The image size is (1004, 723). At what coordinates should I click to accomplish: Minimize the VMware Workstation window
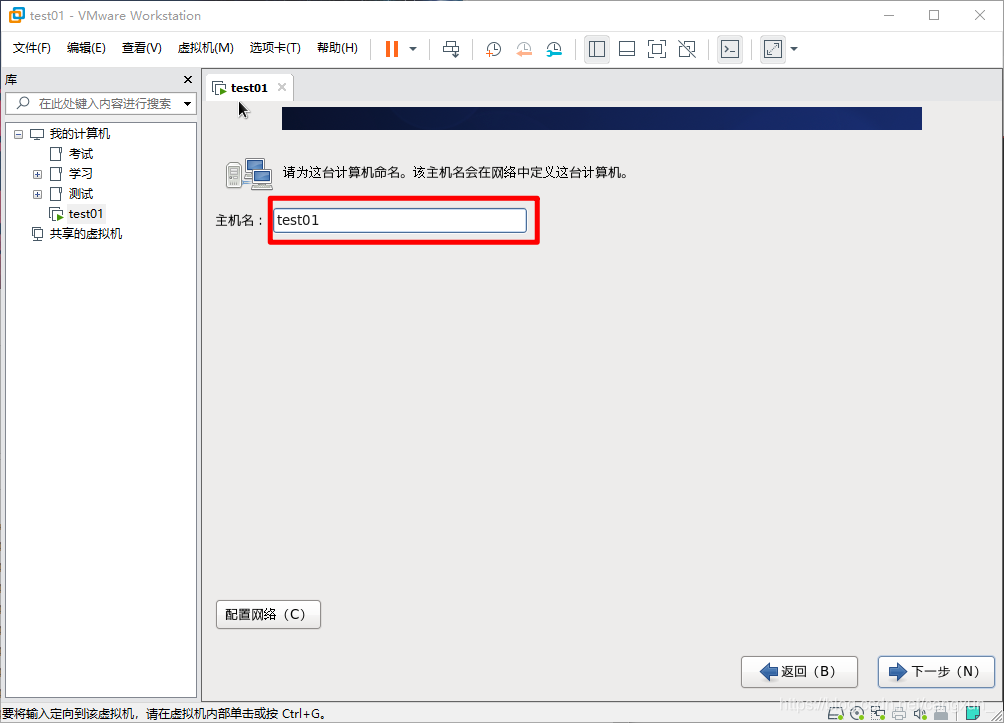(x=889, y=15)
